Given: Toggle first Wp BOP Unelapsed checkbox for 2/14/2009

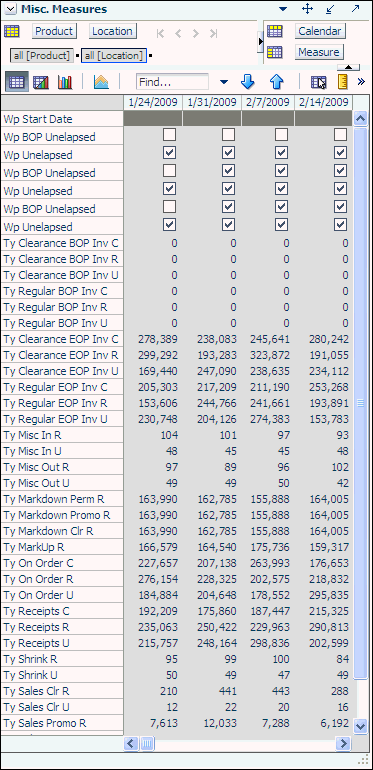Looking at the screenshot, I should pos(341,135).
